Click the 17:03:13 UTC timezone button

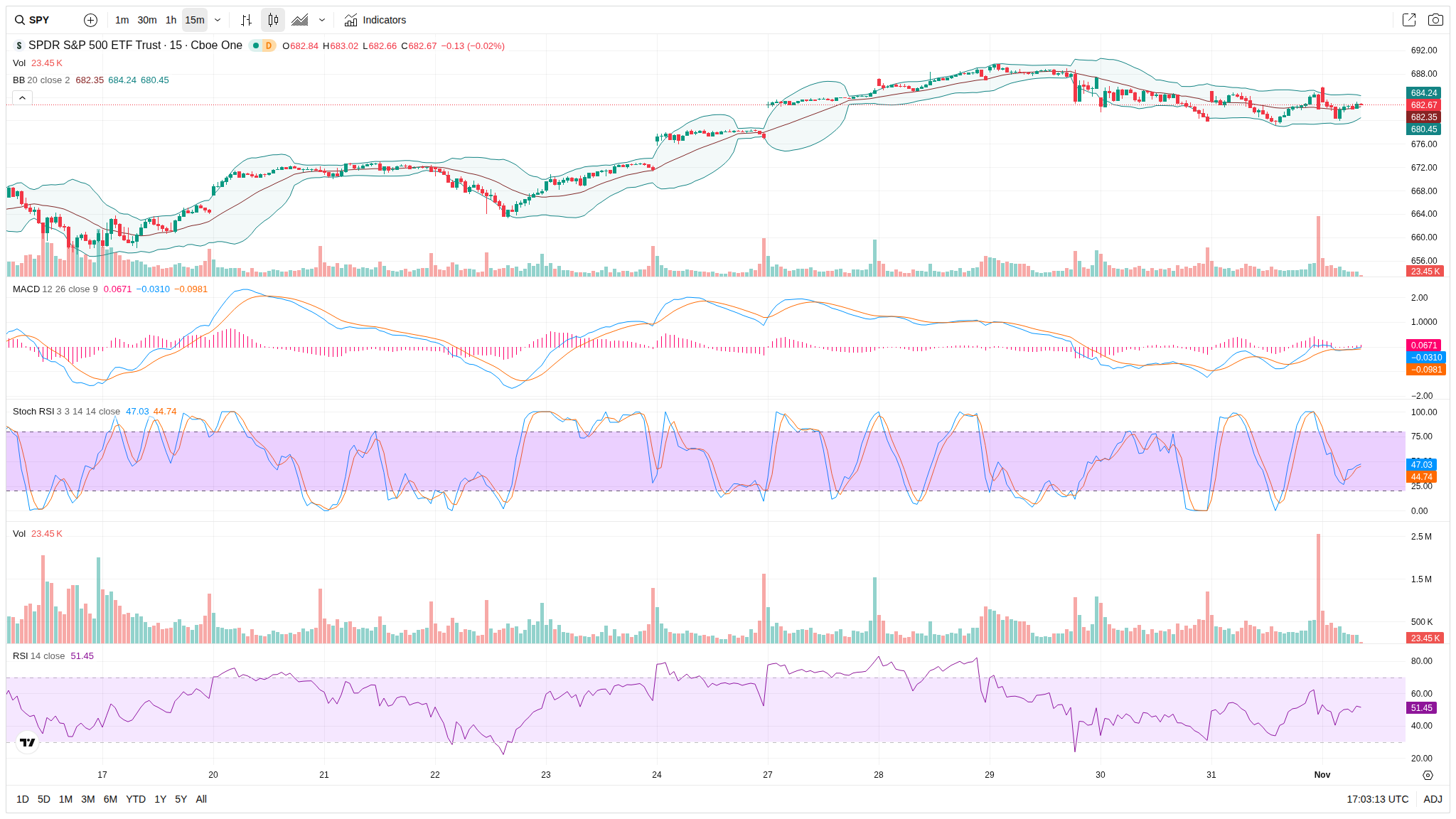pos(1377,799)
